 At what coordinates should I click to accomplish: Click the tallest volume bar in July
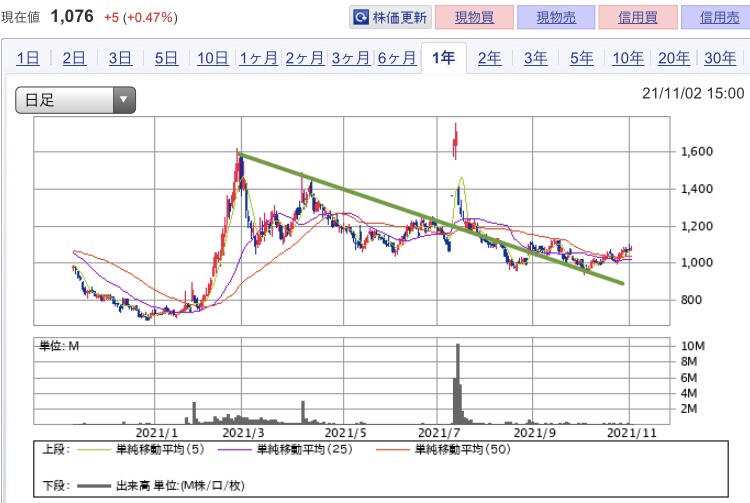click(458, 383)
